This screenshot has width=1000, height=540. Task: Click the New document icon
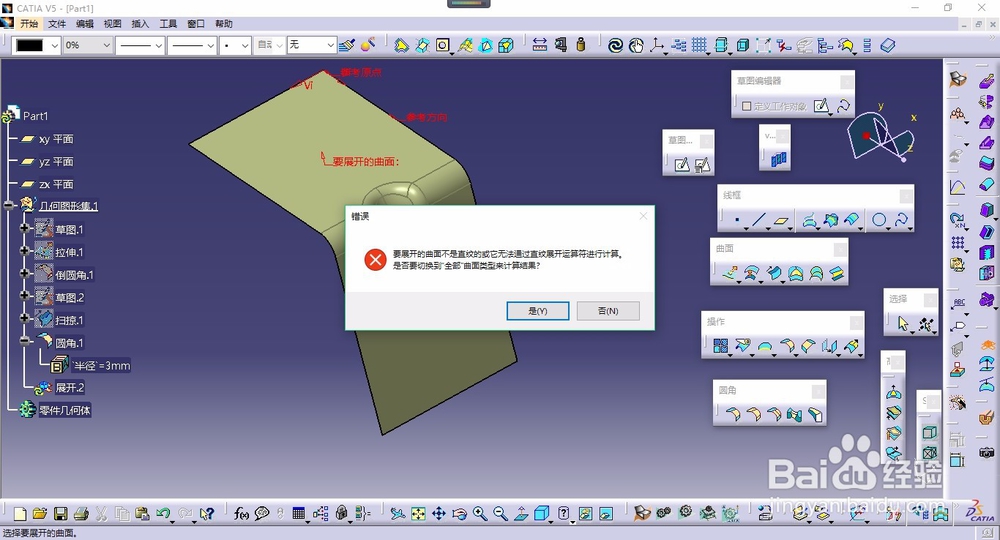pos(20,513)
